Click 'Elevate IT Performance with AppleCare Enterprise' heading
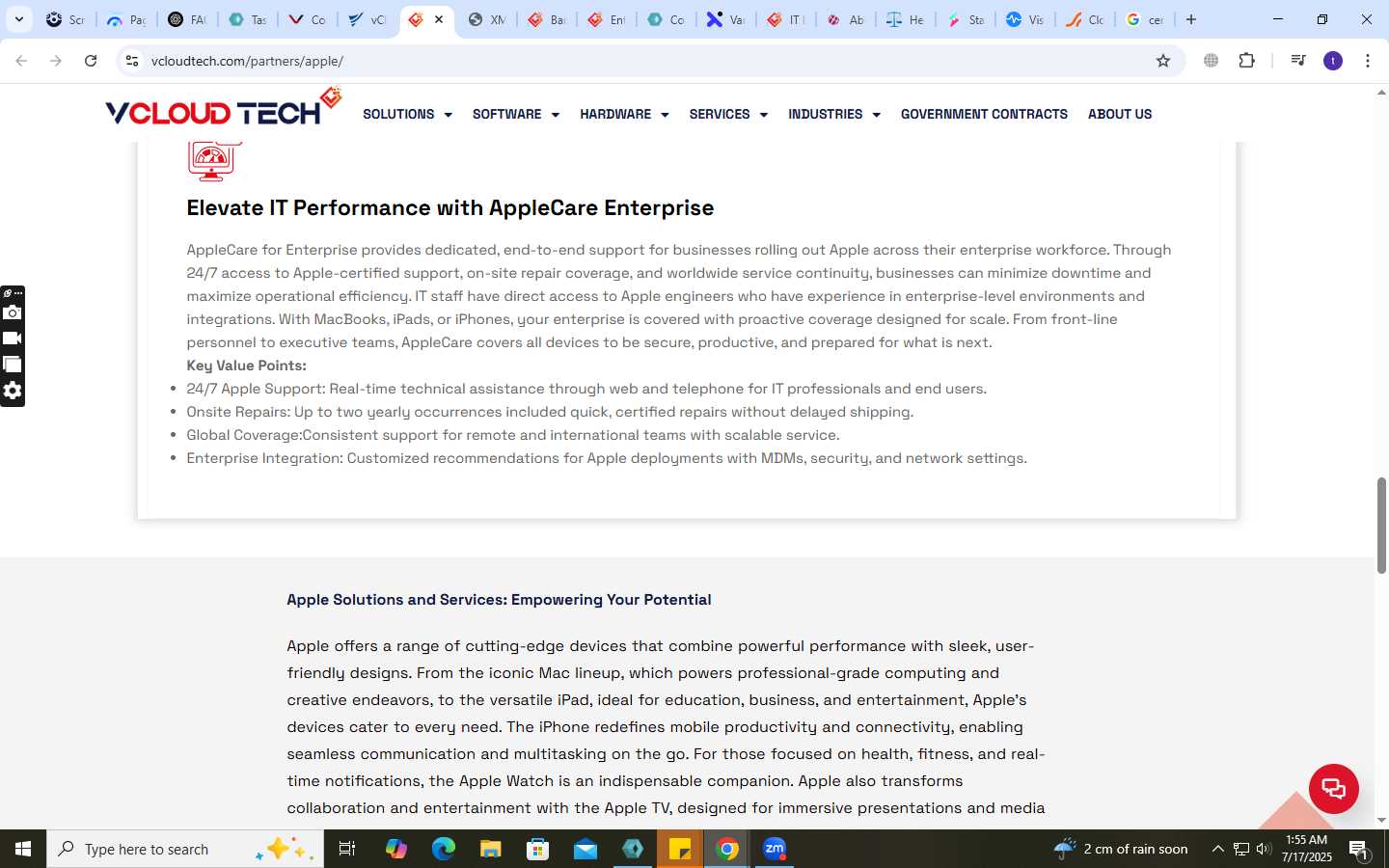The width and height of the screenshot is (1389, 868). click(450, 207)
